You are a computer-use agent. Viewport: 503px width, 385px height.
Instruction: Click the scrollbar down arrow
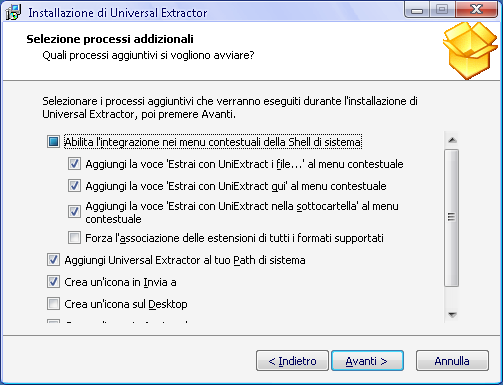coord(452,314)
